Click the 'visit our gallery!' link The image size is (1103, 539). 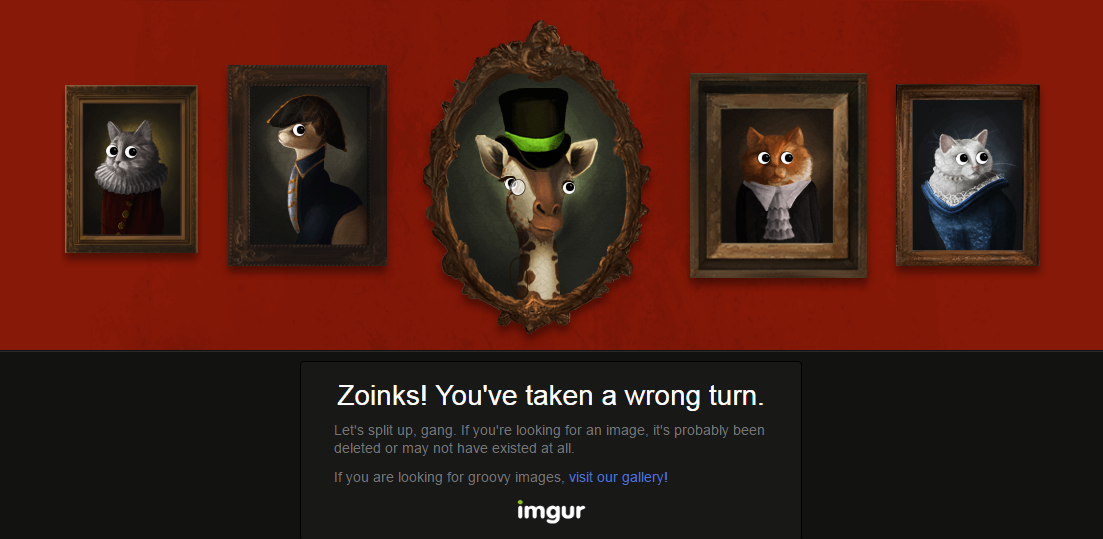(618, 477)
